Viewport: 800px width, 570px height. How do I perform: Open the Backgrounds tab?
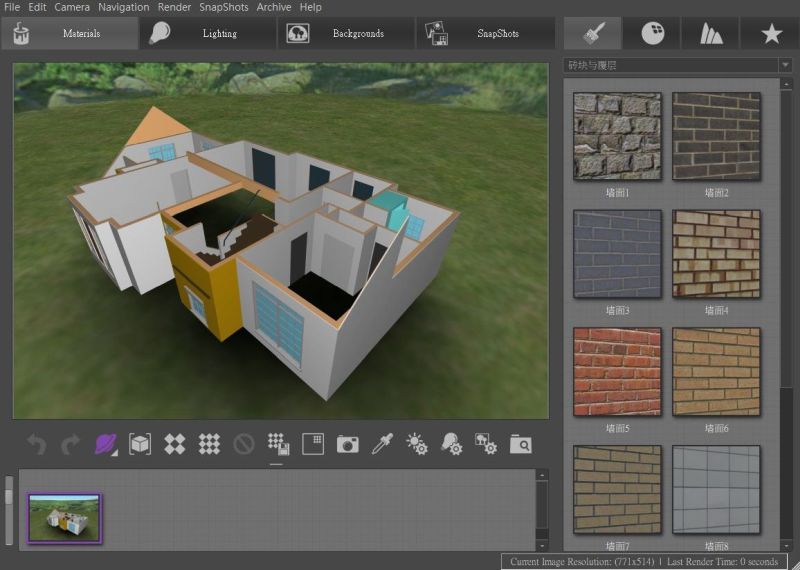[x=347, y=33]
